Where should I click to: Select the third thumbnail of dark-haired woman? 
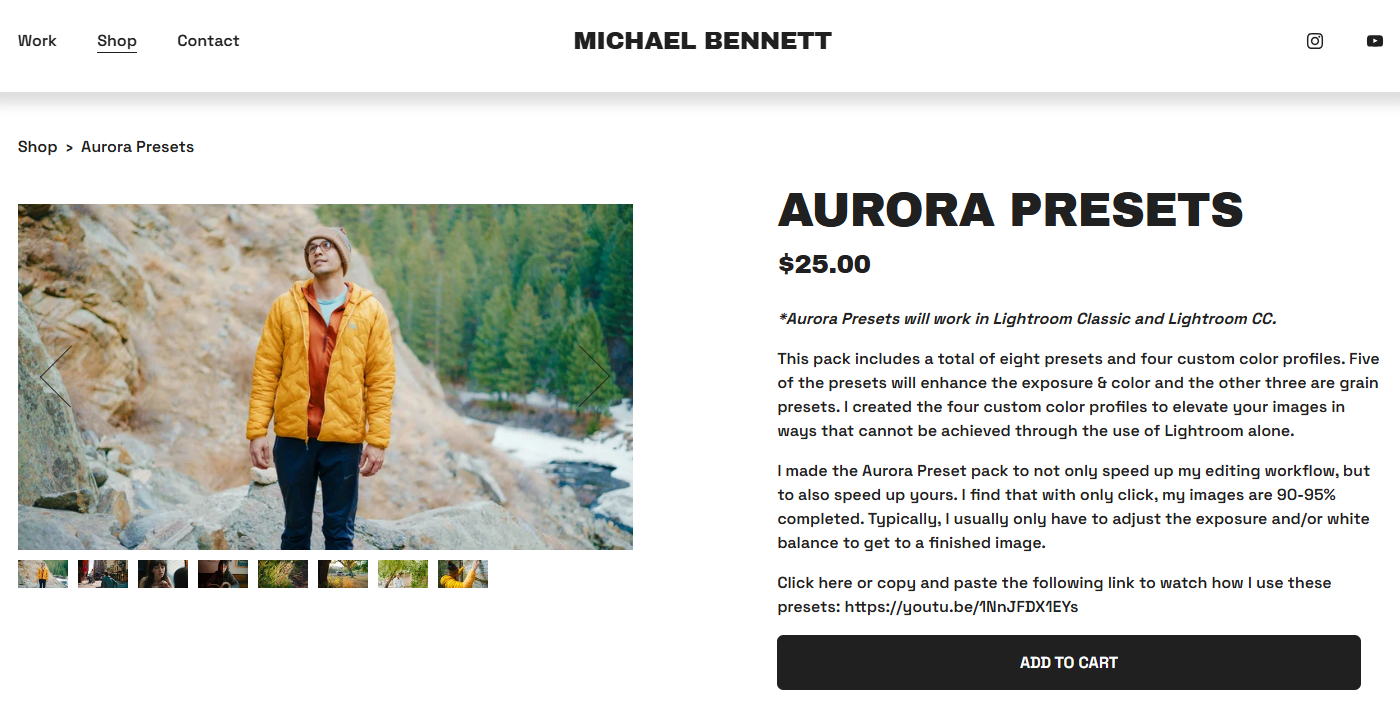point(163,574)
